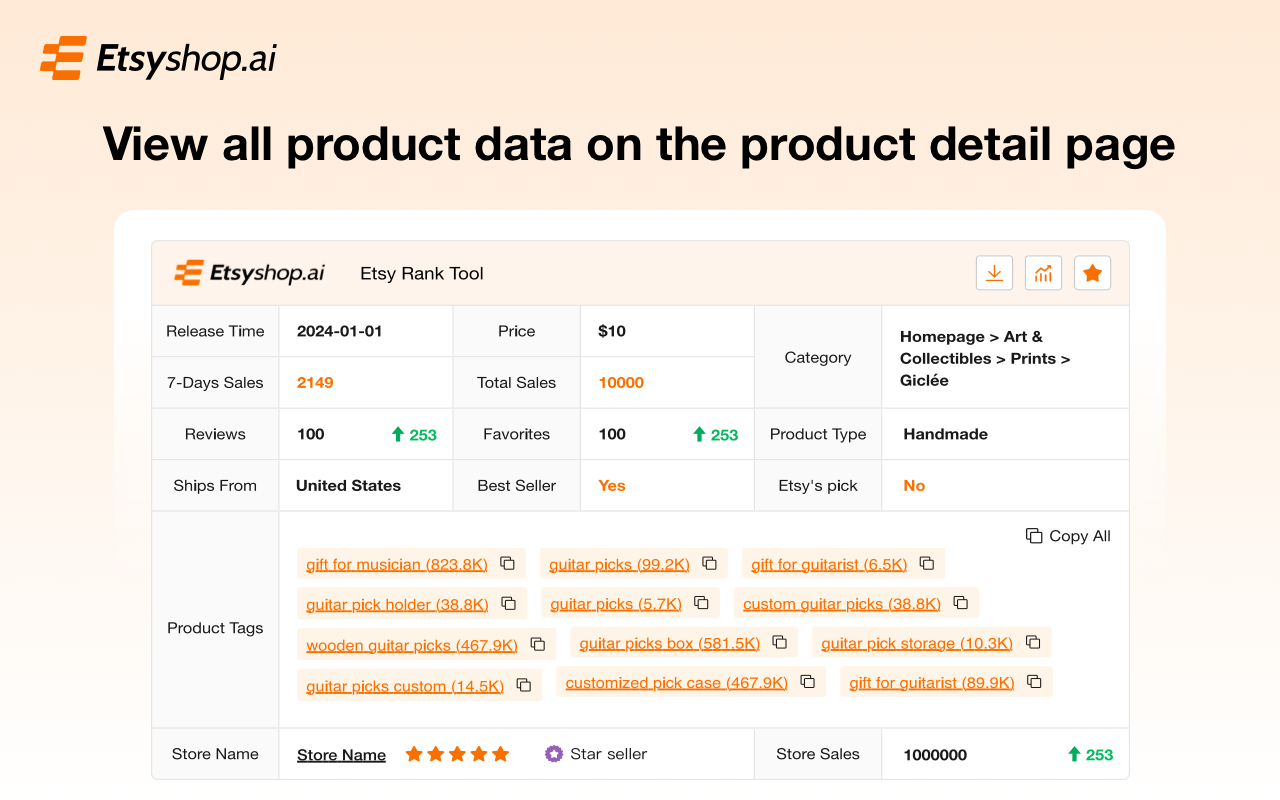Favorite this product using the star icon
This screenshot has height=800, width=1280.
[x=1092, y=272]
